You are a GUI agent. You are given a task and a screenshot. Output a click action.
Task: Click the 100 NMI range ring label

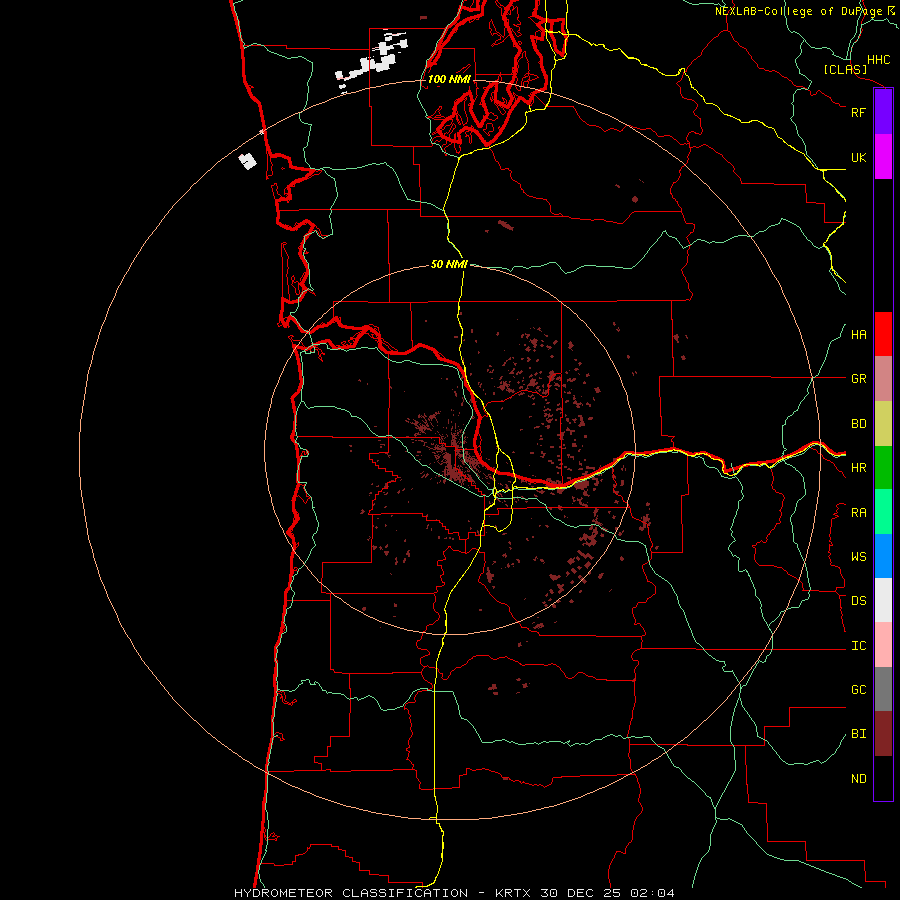click(449, 79)
